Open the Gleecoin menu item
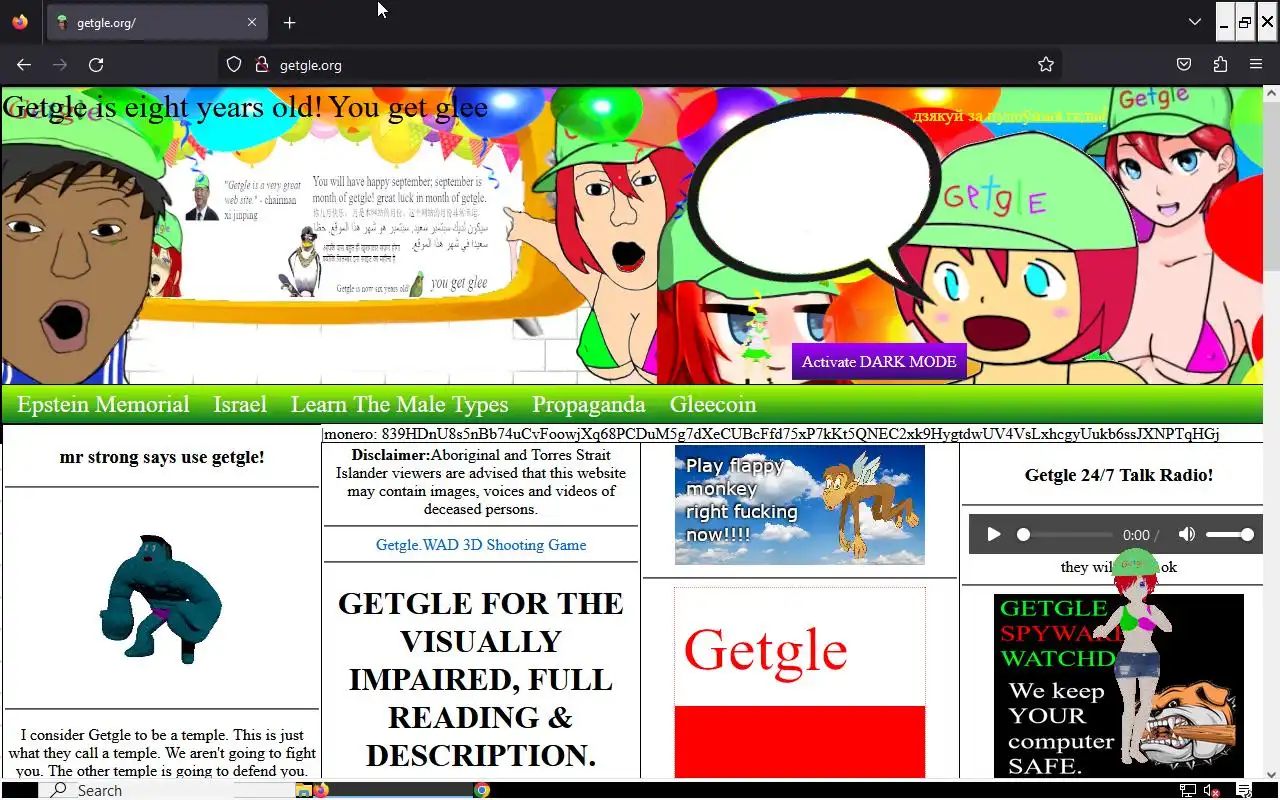Screen dimensions: 1280x800 pos(713,405)
